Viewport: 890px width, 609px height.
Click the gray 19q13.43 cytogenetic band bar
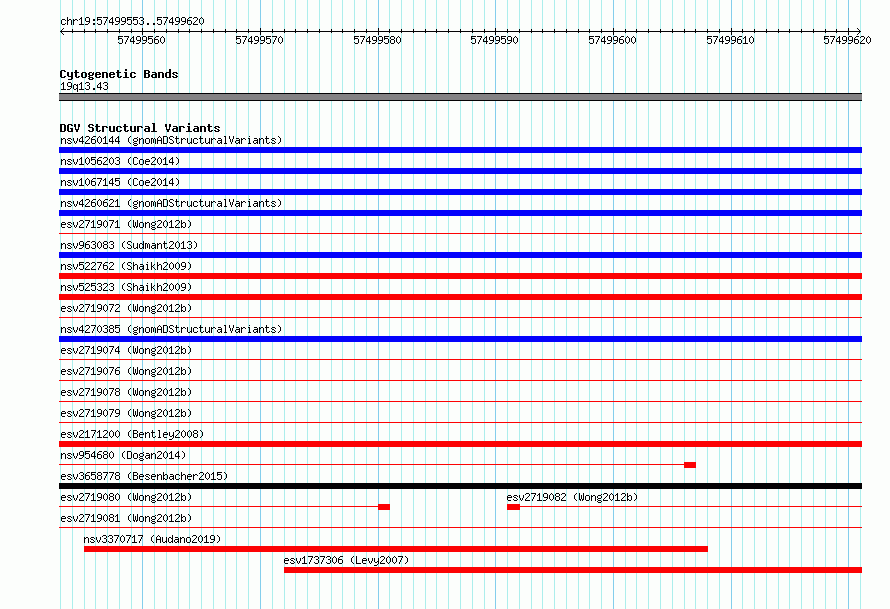(460, 97)
